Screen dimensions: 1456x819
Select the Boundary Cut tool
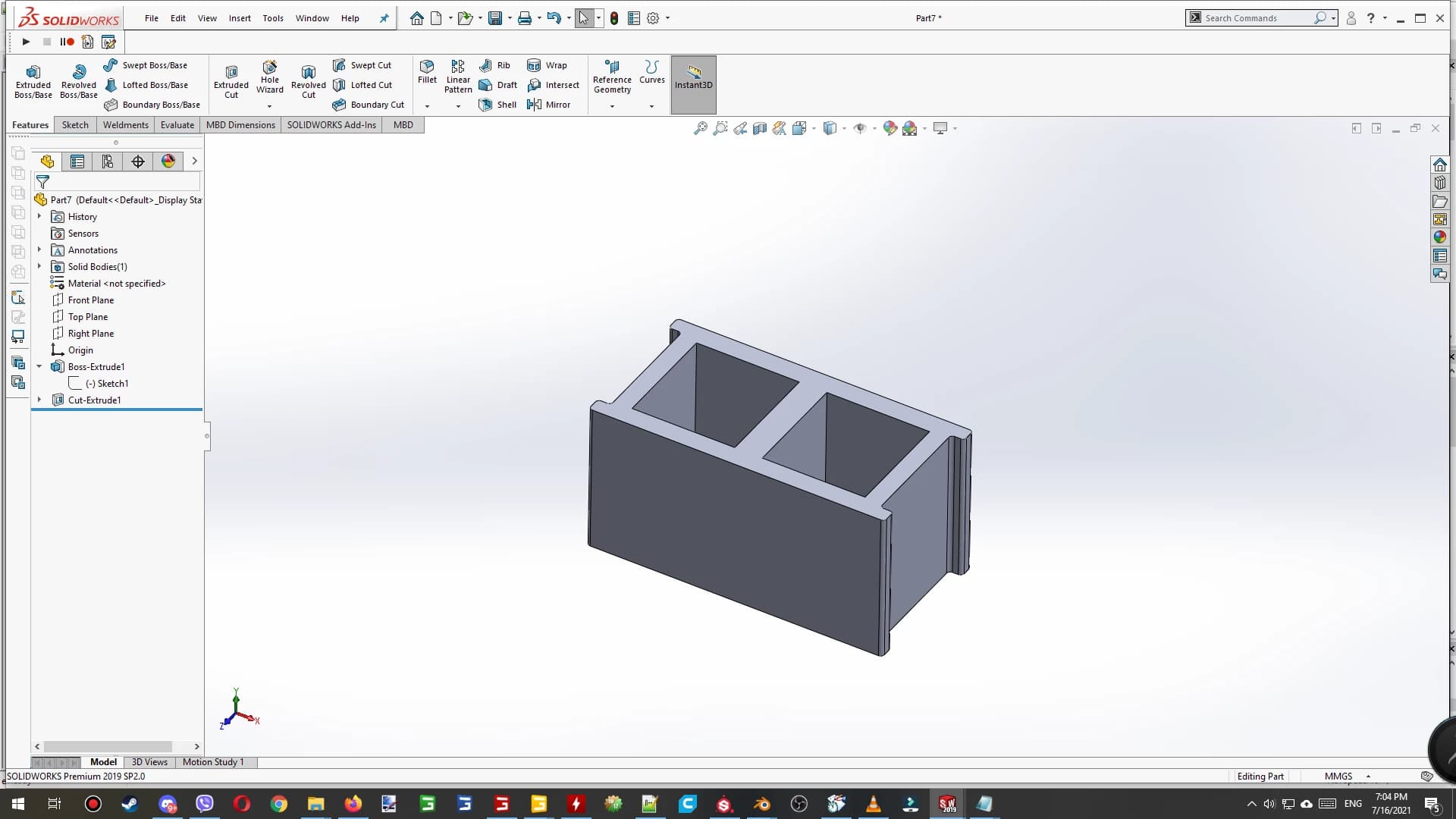[369, 105]
